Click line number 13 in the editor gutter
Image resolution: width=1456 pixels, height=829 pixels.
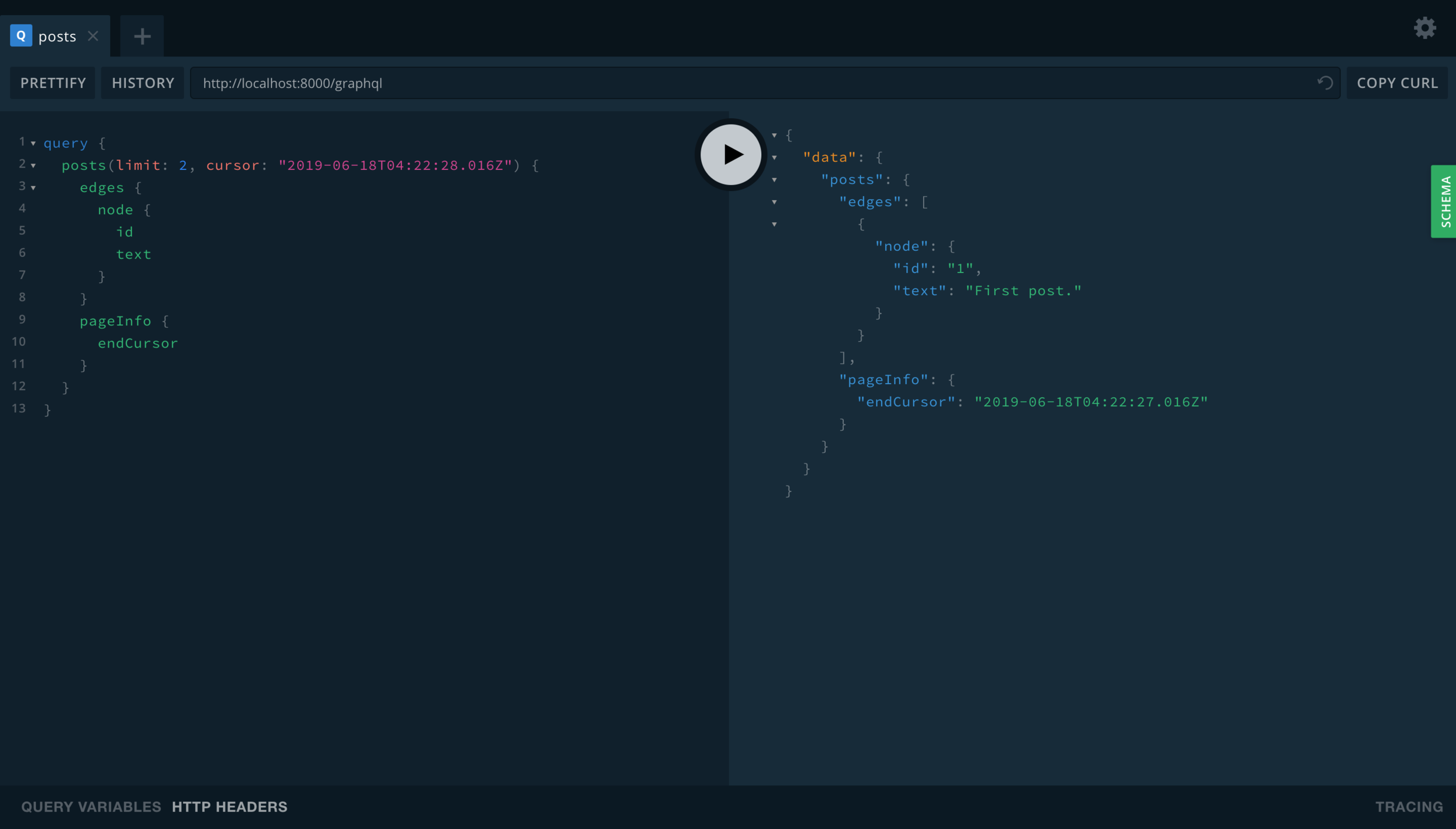(19, 408)
